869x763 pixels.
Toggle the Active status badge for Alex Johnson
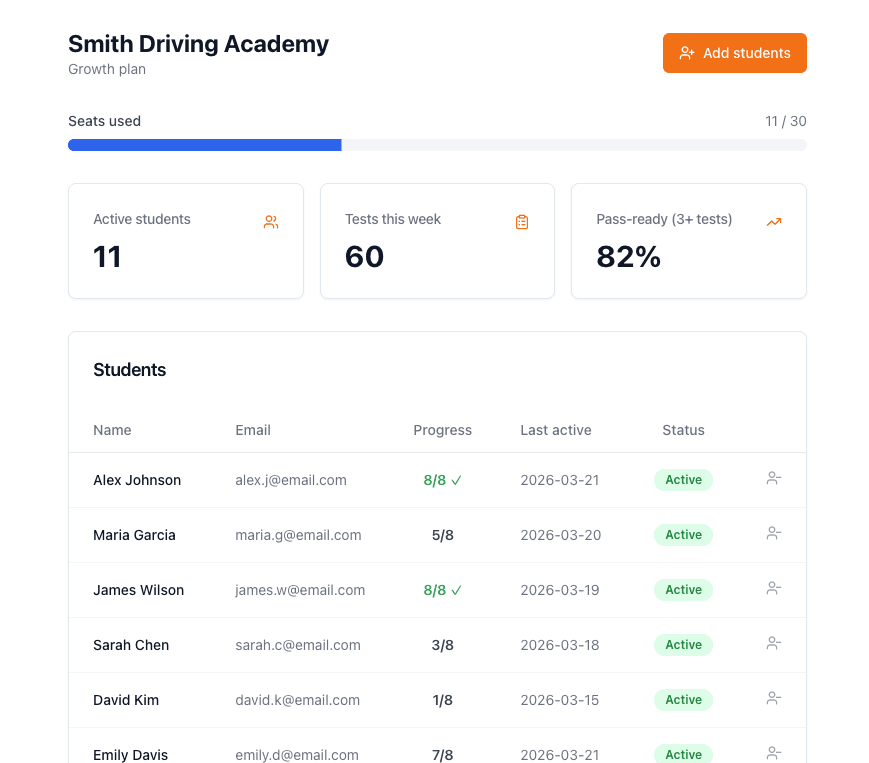click(x=683, y=480)
